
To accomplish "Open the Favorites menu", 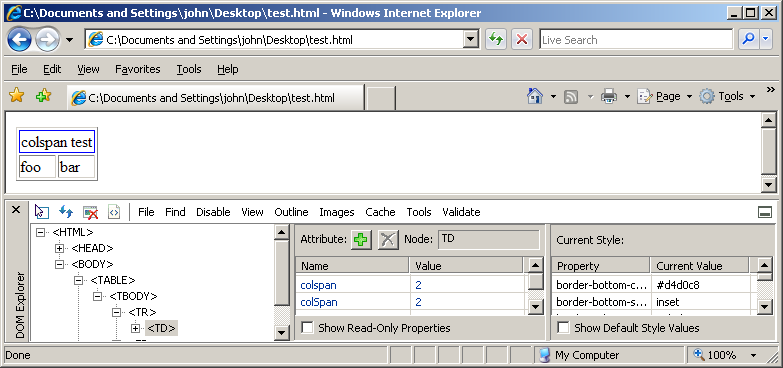I will click(138, 69).
